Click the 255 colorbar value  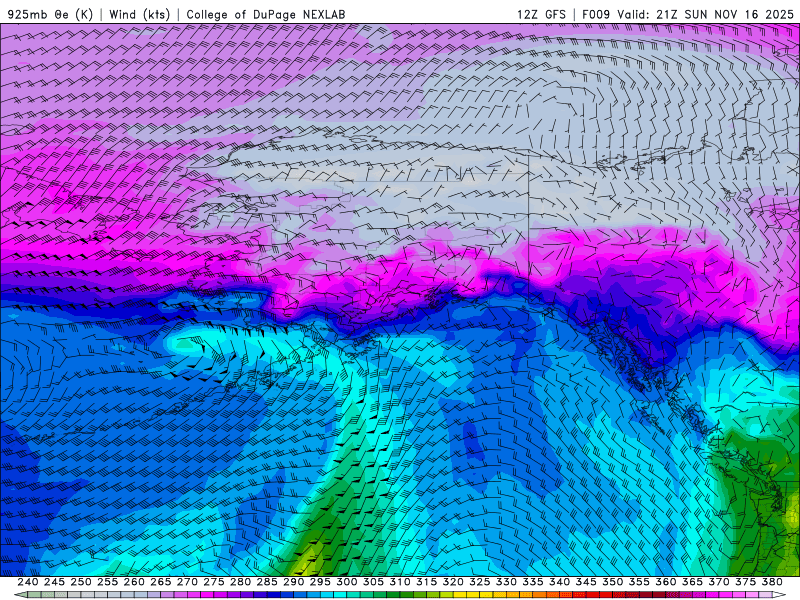pos(107,582)
